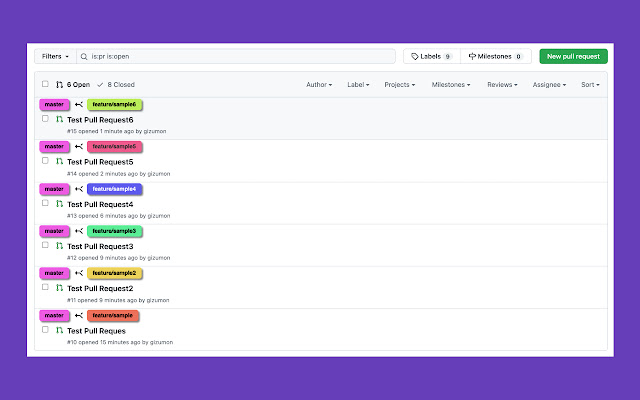Expand the Assignee filter dropdown
Image resolution: width=640 pixels, height=400 pixels.
tap(549, 84)
